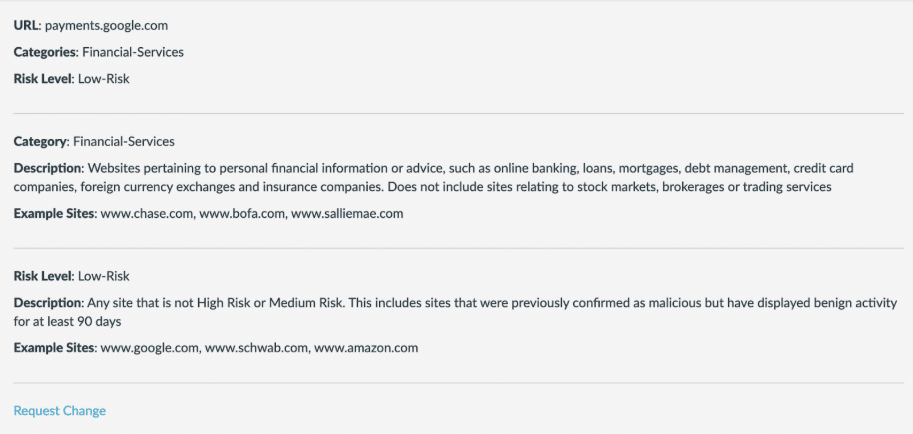Click www.salliemae.com example site
The height and width of the screenshot is (434, 913).
click(x=347, y=214)
